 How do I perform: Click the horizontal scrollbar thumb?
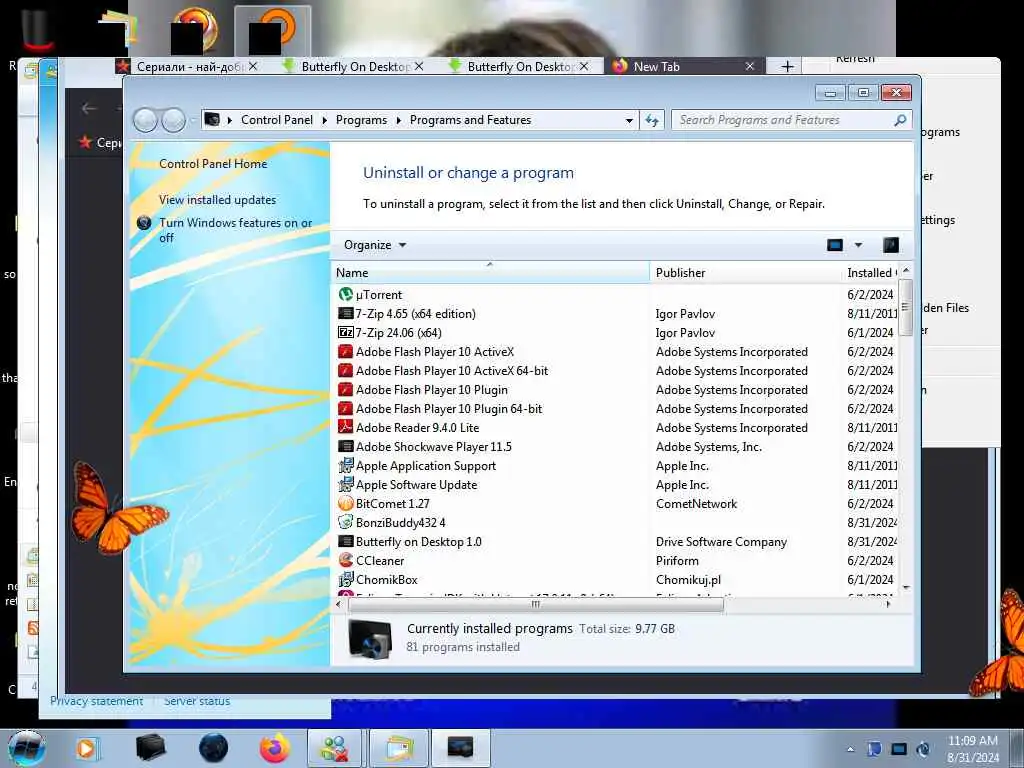536,605
